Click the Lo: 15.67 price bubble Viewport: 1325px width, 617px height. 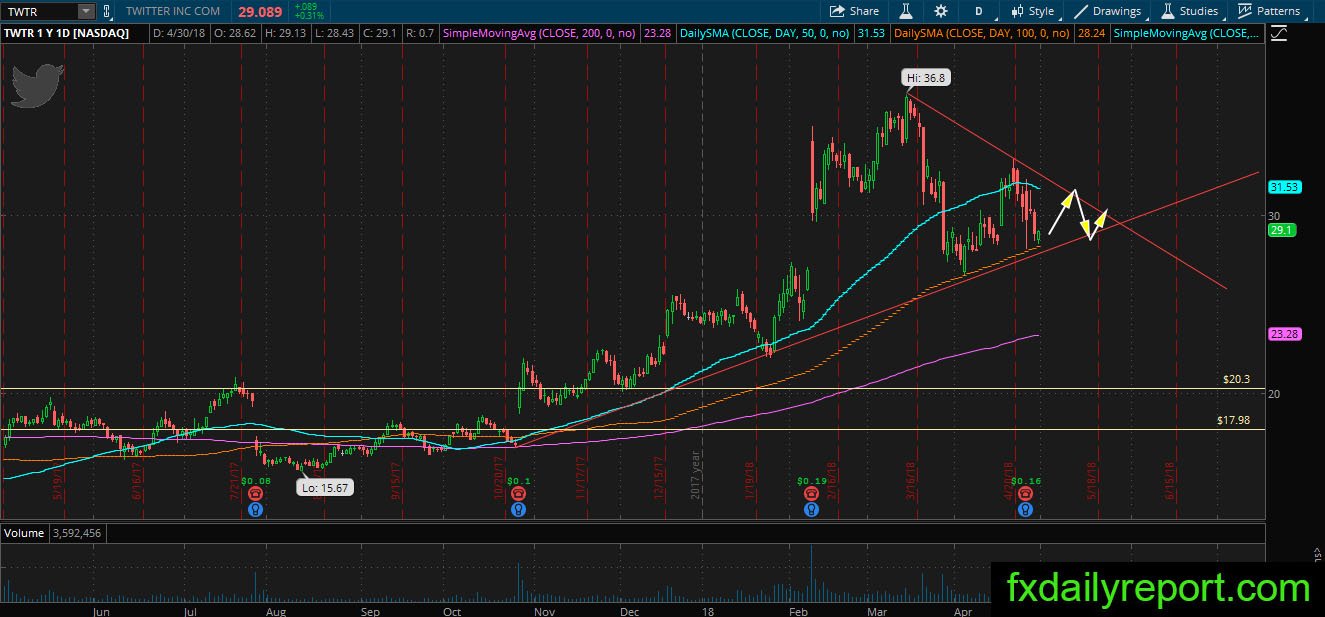[x=324, y=487]
